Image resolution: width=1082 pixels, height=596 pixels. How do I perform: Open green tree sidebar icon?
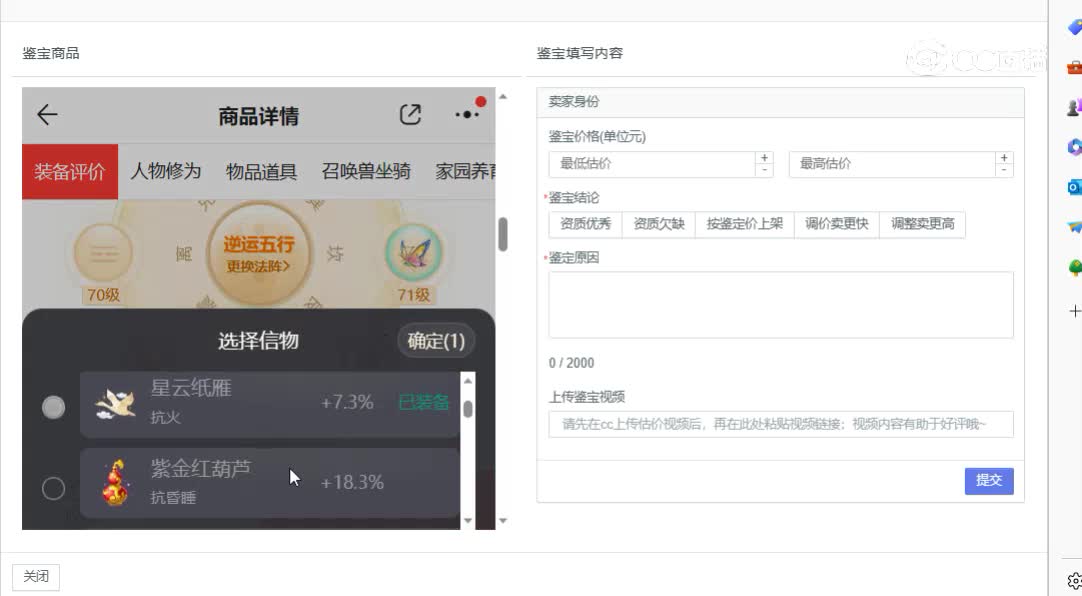point(1074,268)
